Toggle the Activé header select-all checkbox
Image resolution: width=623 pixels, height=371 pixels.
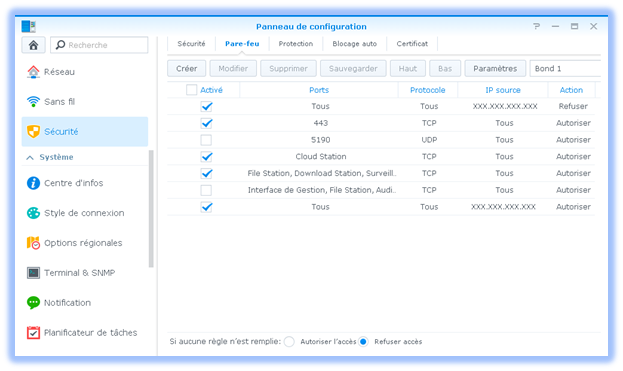coord(192,90)
